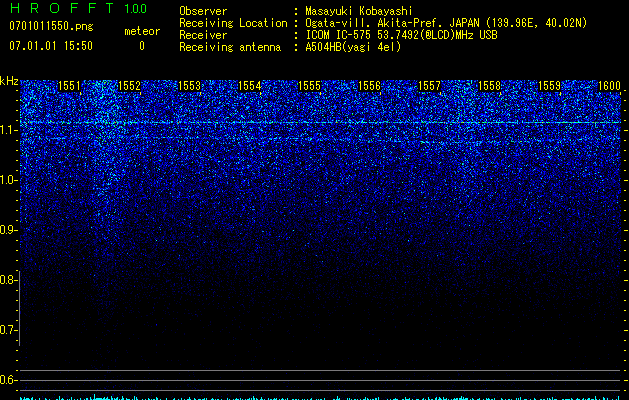Click the 1557 time marker

click(430, 86)
